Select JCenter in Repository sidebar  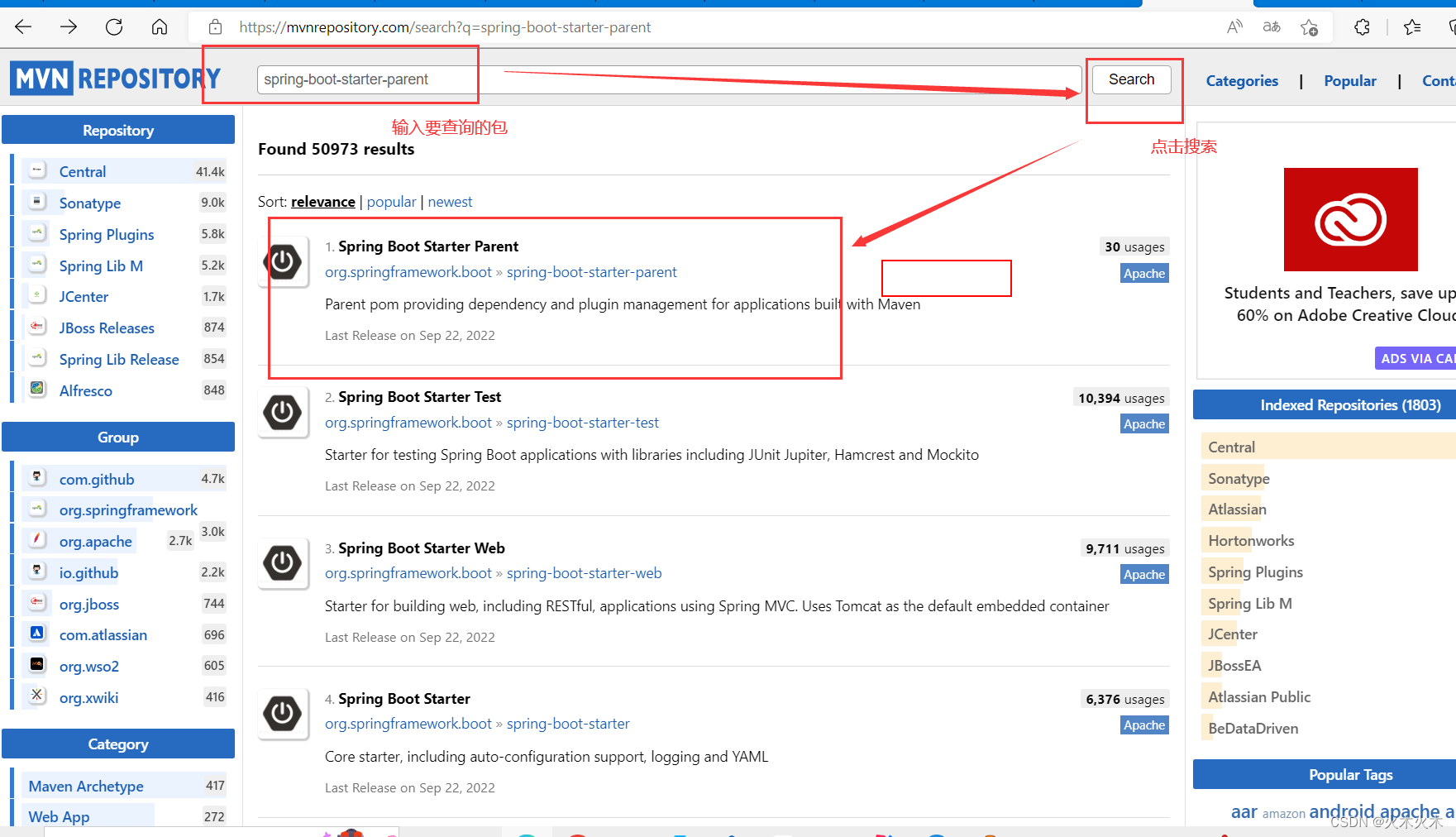(84, 297)
